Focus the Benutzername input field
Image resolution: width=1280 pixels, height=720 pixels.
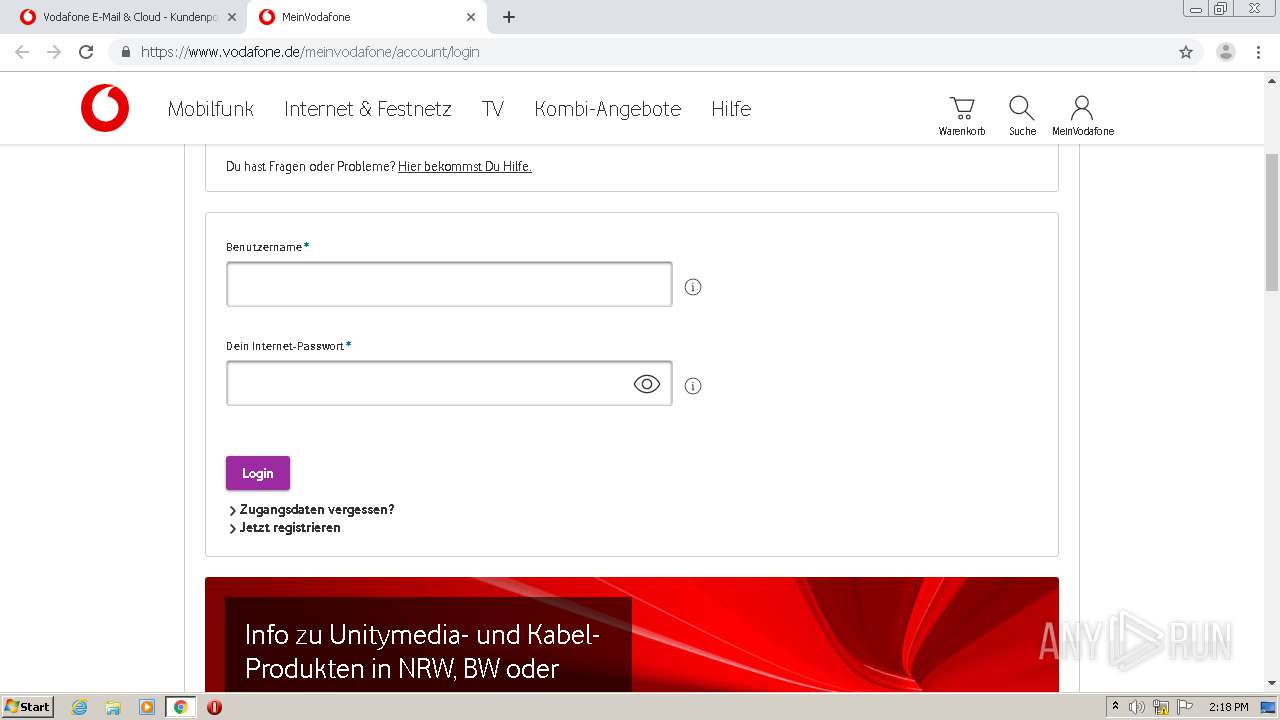tap(449, 284)
